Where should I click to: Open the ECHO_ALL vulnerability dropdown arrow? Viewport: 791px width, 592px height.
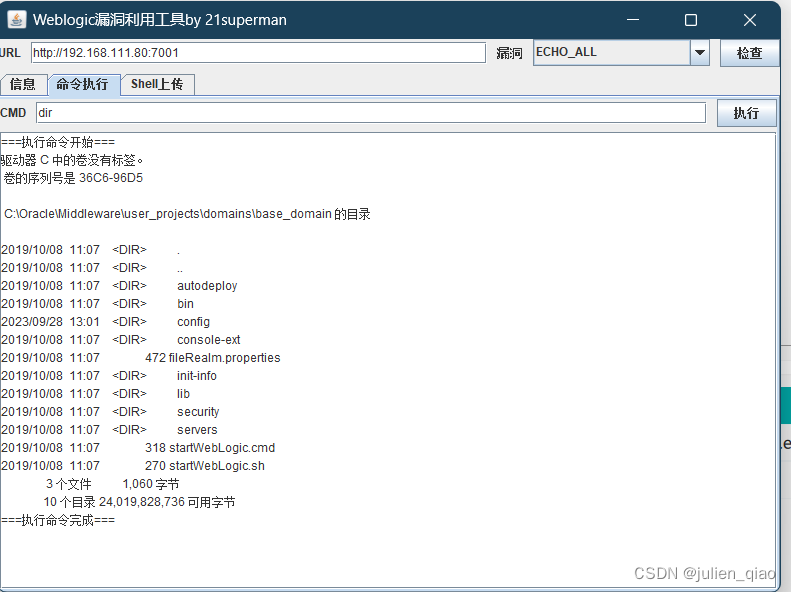click(700, 52)
